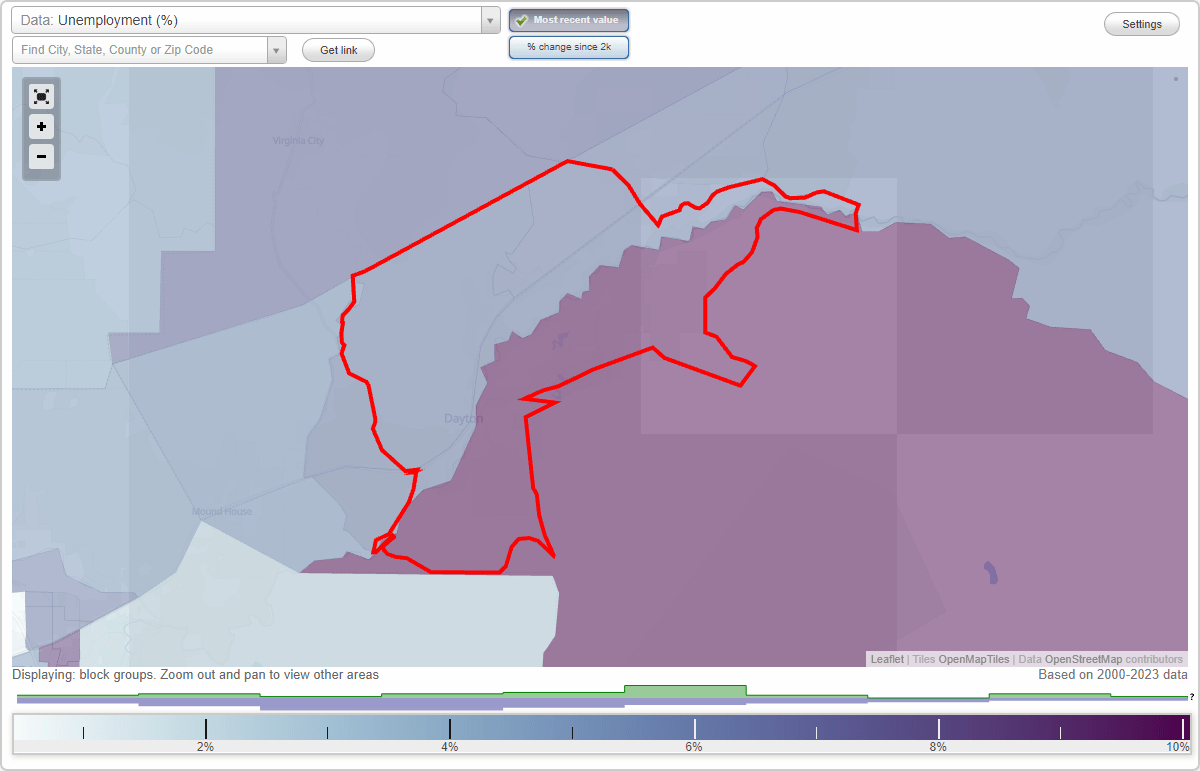Expand the location search dropdown arrow
Screen dimensions: 1200x771
(276, 50)
